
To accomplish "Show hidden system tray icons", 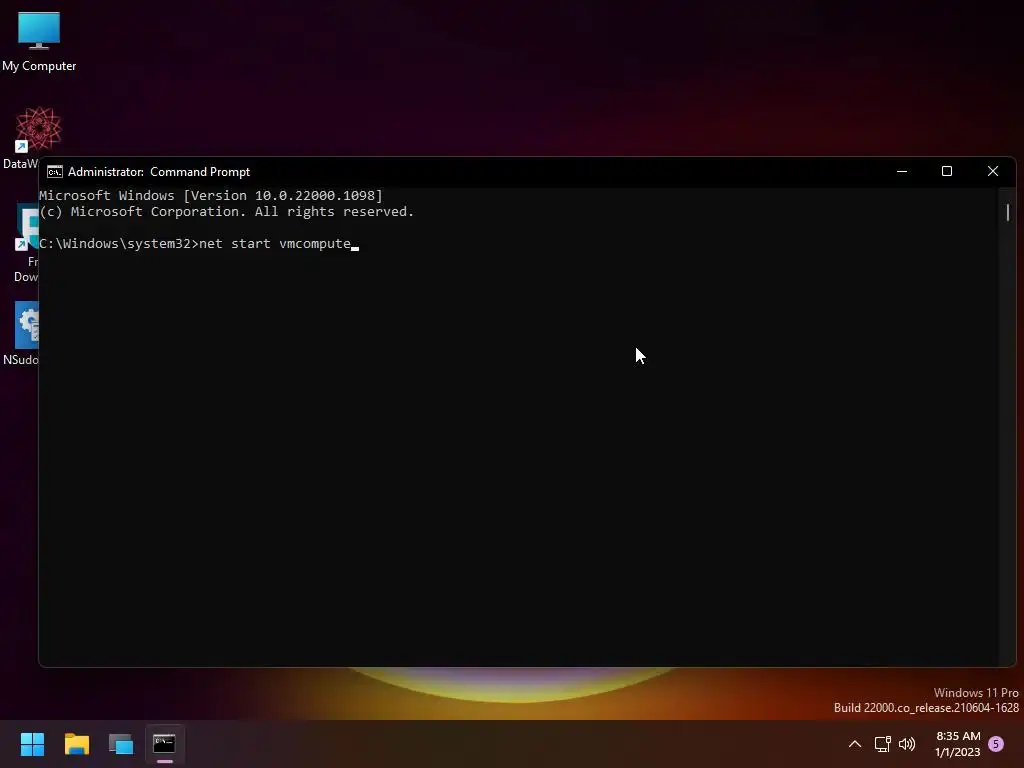I will pos(854,744).
